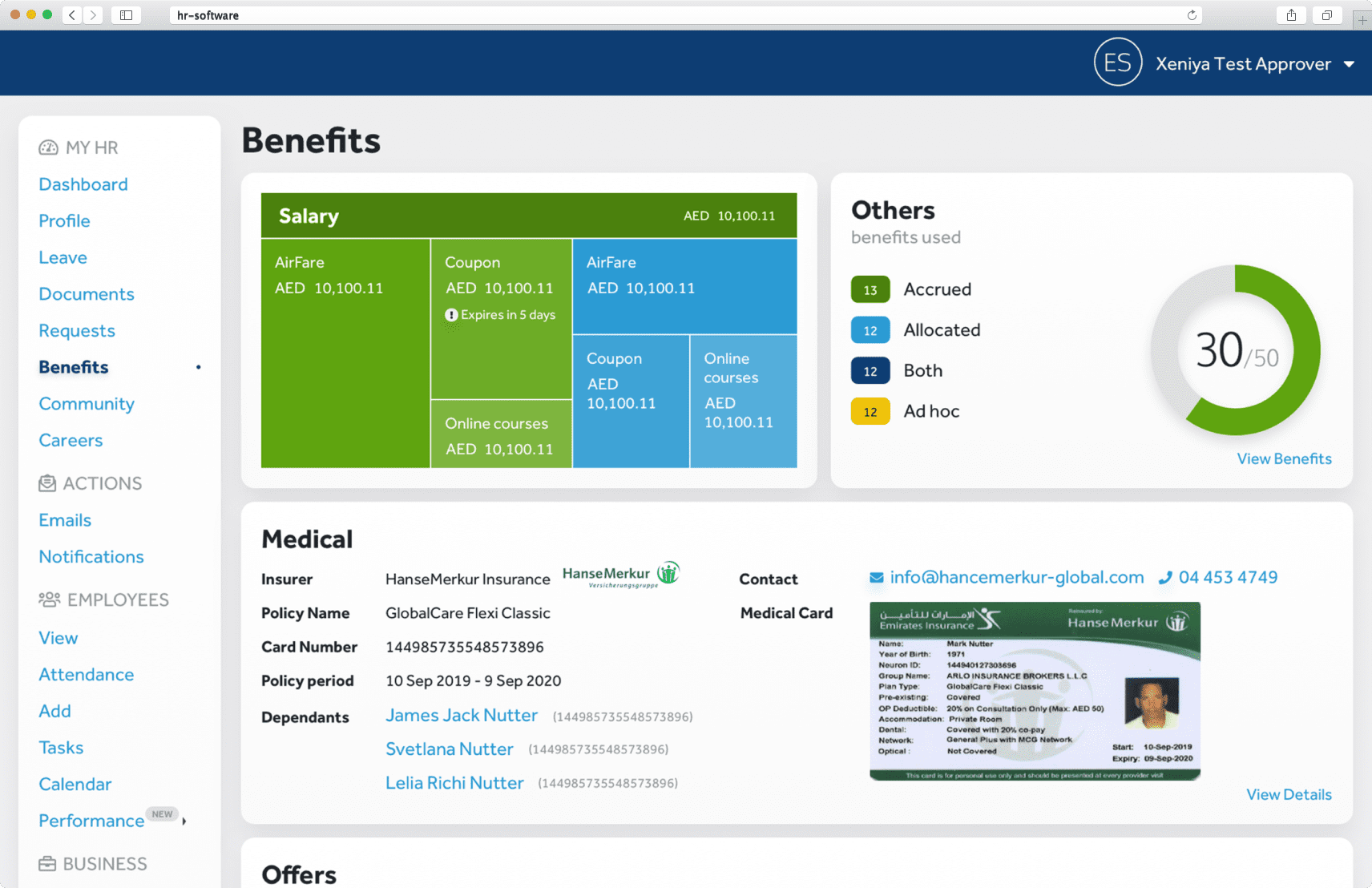Click the ACTIONS clipboard icon
Screen dimensions: 1372x888
point(48,482)
